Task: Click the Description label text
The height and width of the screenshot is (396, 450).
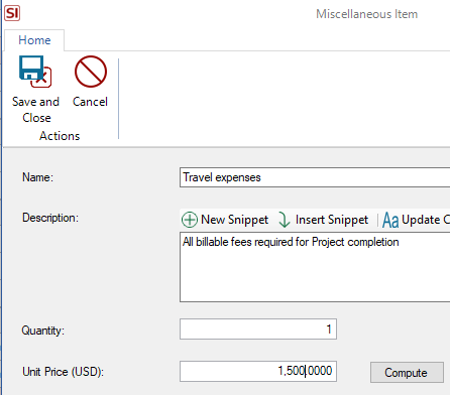Action: point(50,218)
